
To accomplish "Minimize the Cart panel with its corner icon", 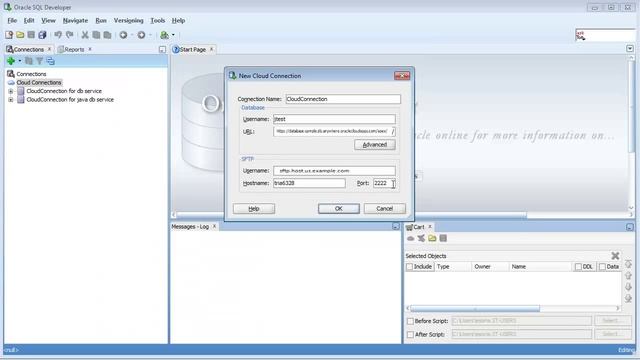I will pos(630,227).
